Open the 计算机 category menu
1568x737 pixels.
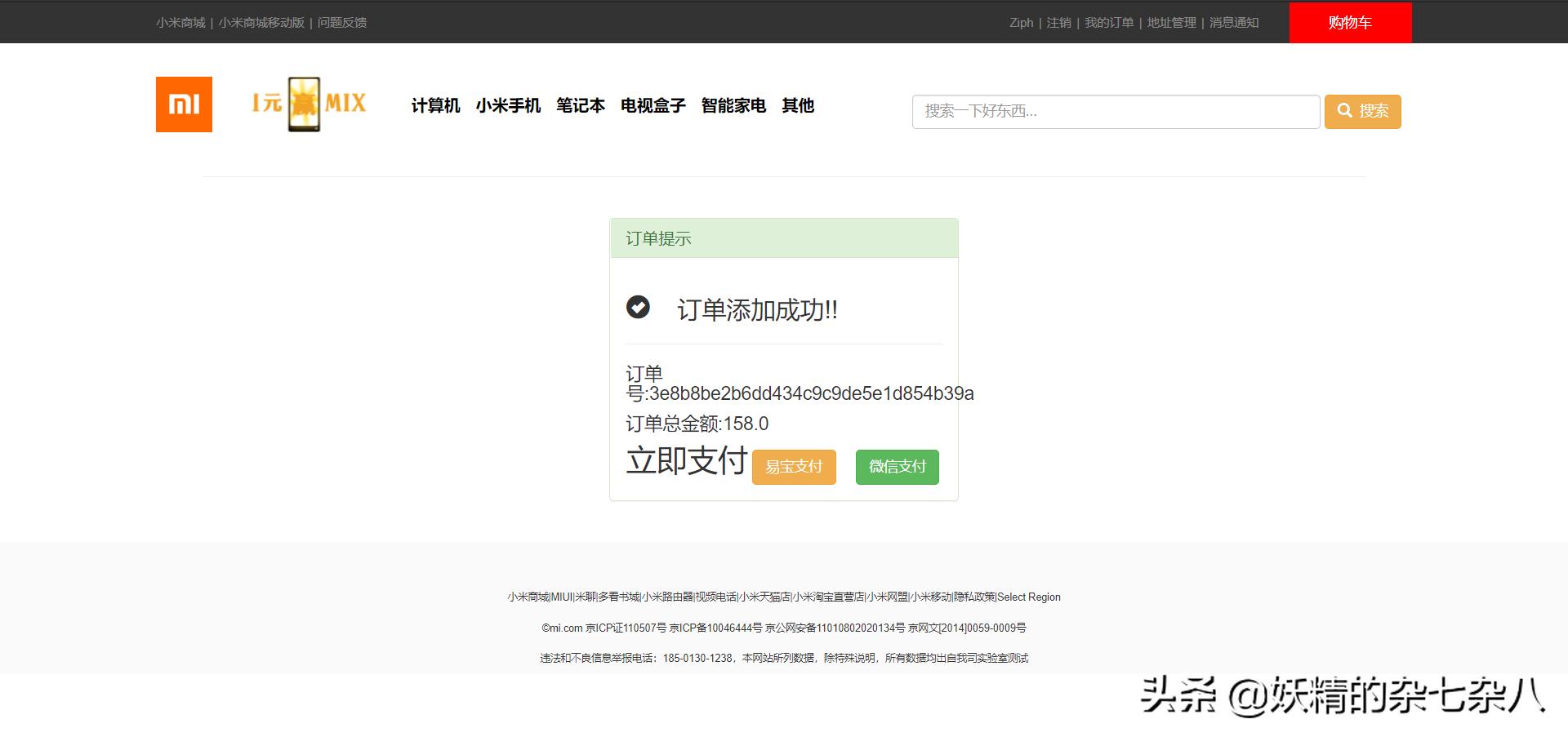(x=435, y=106)
